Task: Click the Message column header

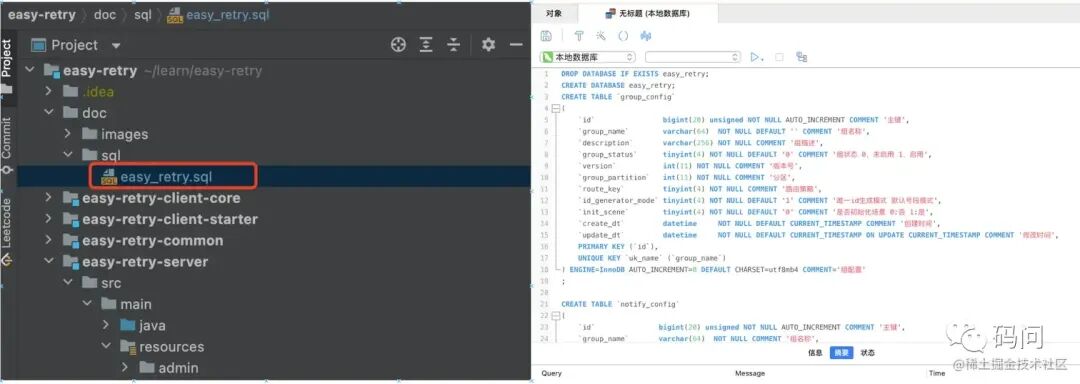Action: tap(749, 373)
